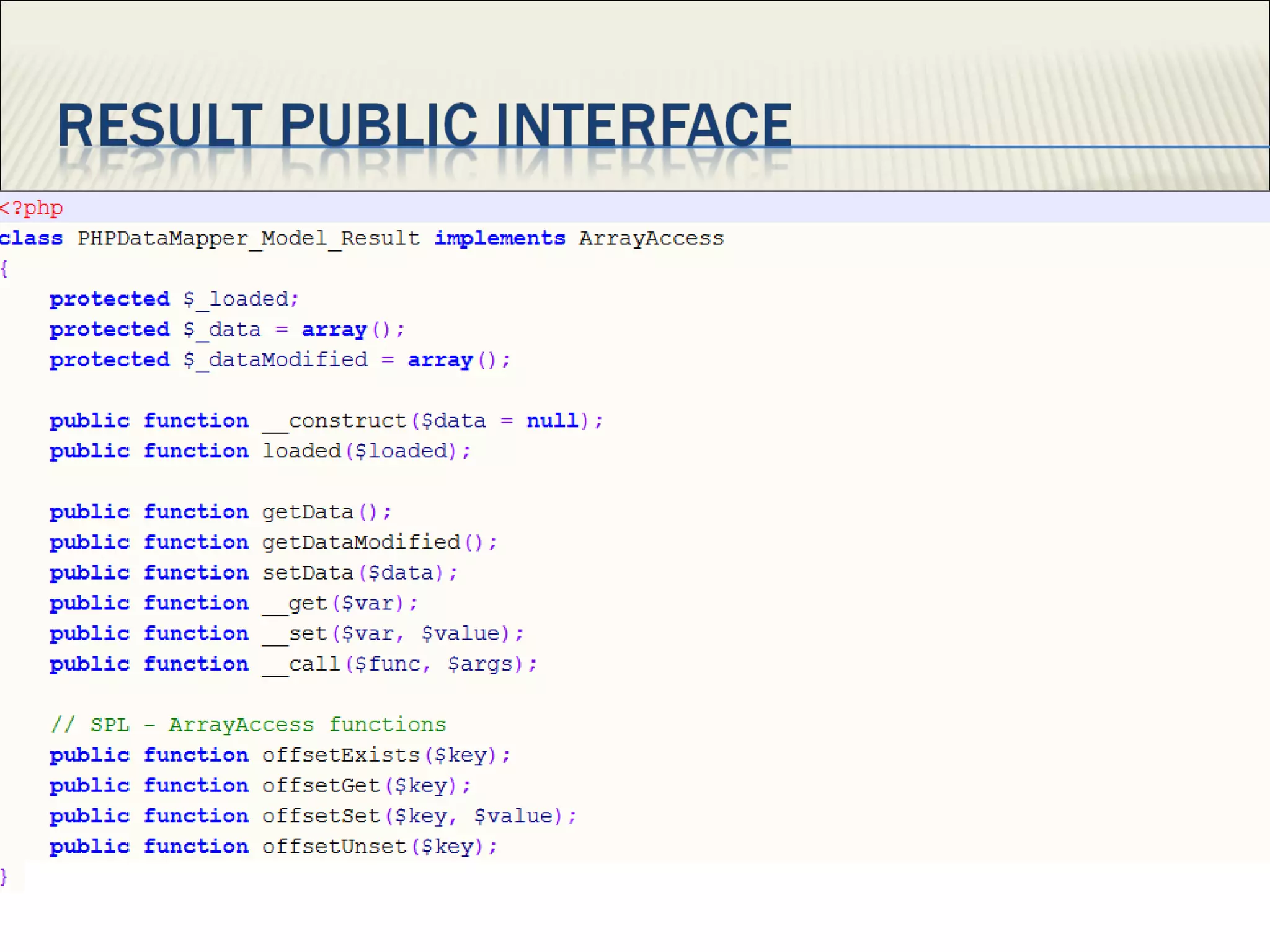Screen dimensions: 1270x952
Task: Click the class keyword
Action: (32, 239)
